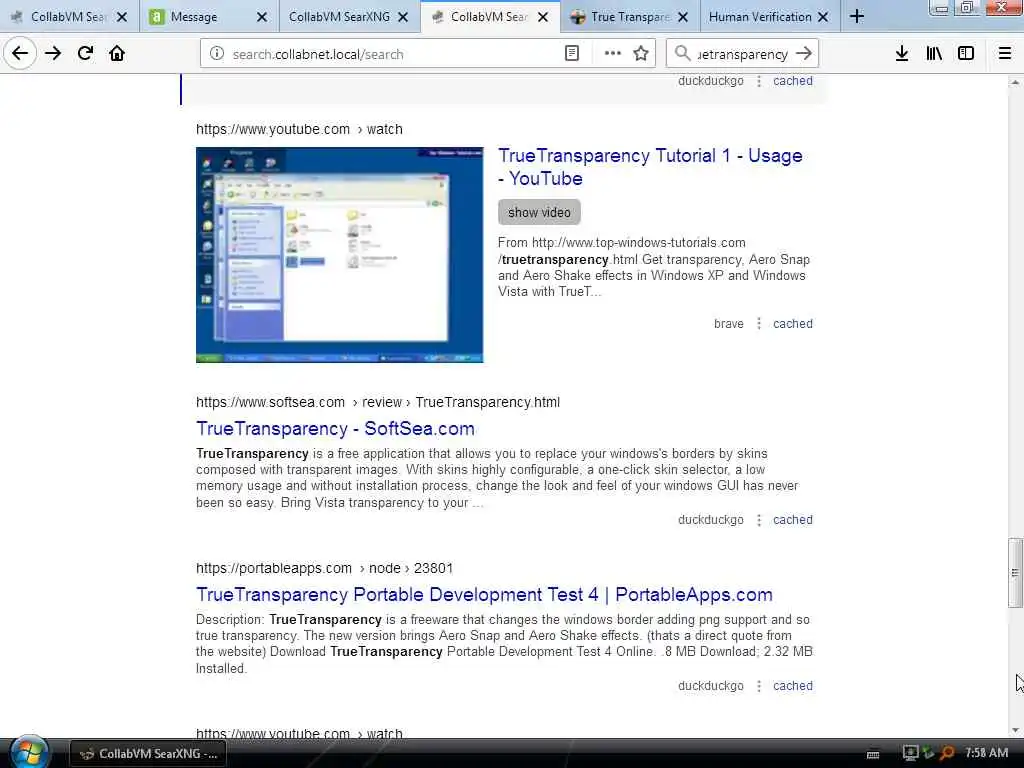Image resolution: width=1024 pixels, height=768 pixels.
Task: Open the Firefox hamburger menu
Action: 1005,54
